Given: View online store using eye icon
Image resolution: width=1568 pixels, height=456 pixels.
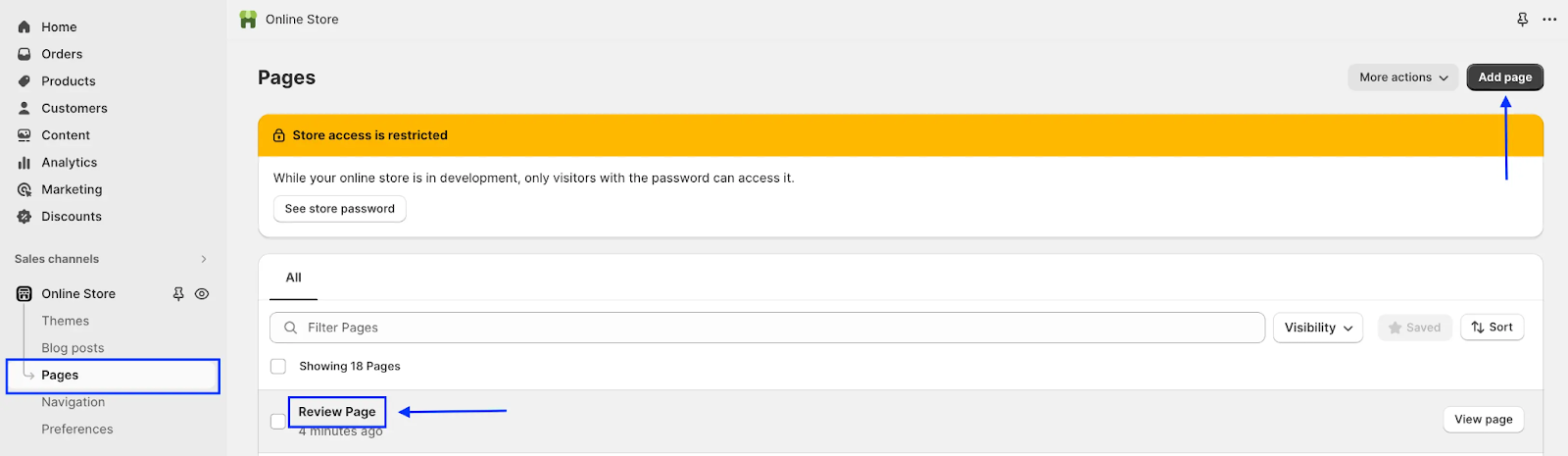Looking at the screenshot, I should click(x=202, y=293).
